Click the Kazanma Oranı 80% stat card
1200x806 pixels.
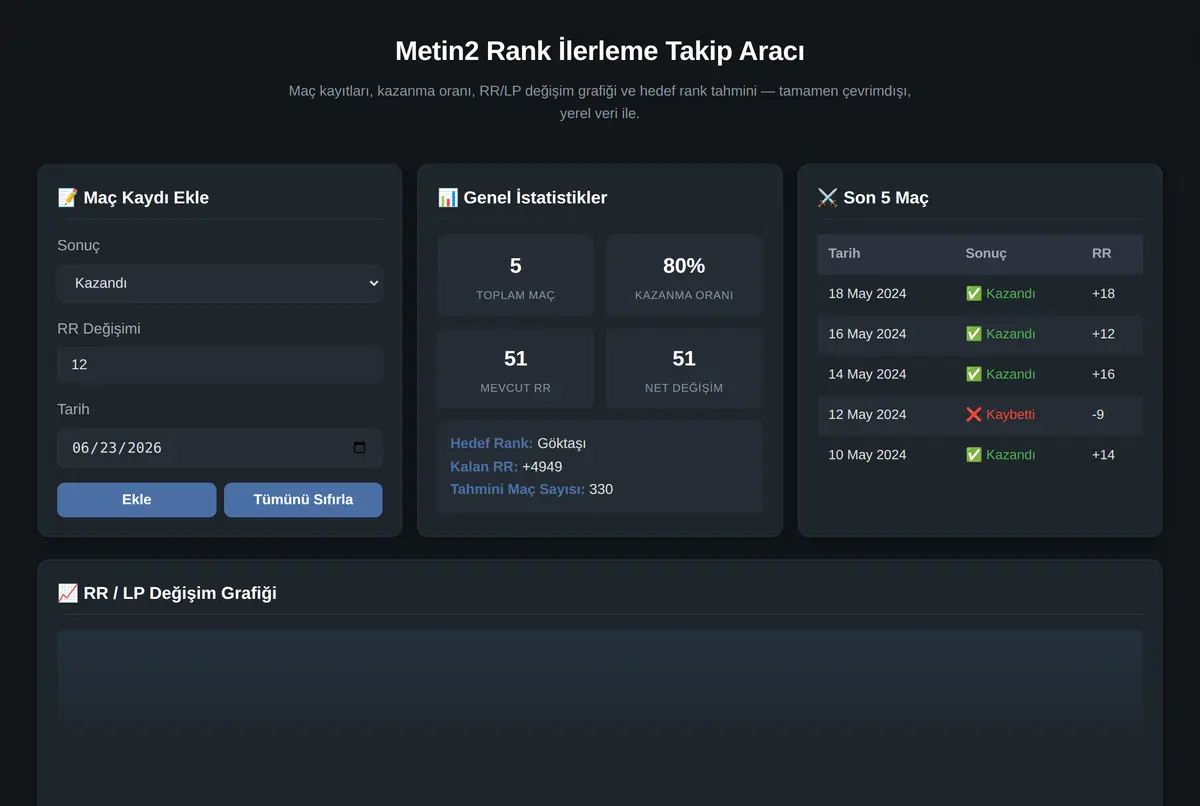tap(684, 276)
